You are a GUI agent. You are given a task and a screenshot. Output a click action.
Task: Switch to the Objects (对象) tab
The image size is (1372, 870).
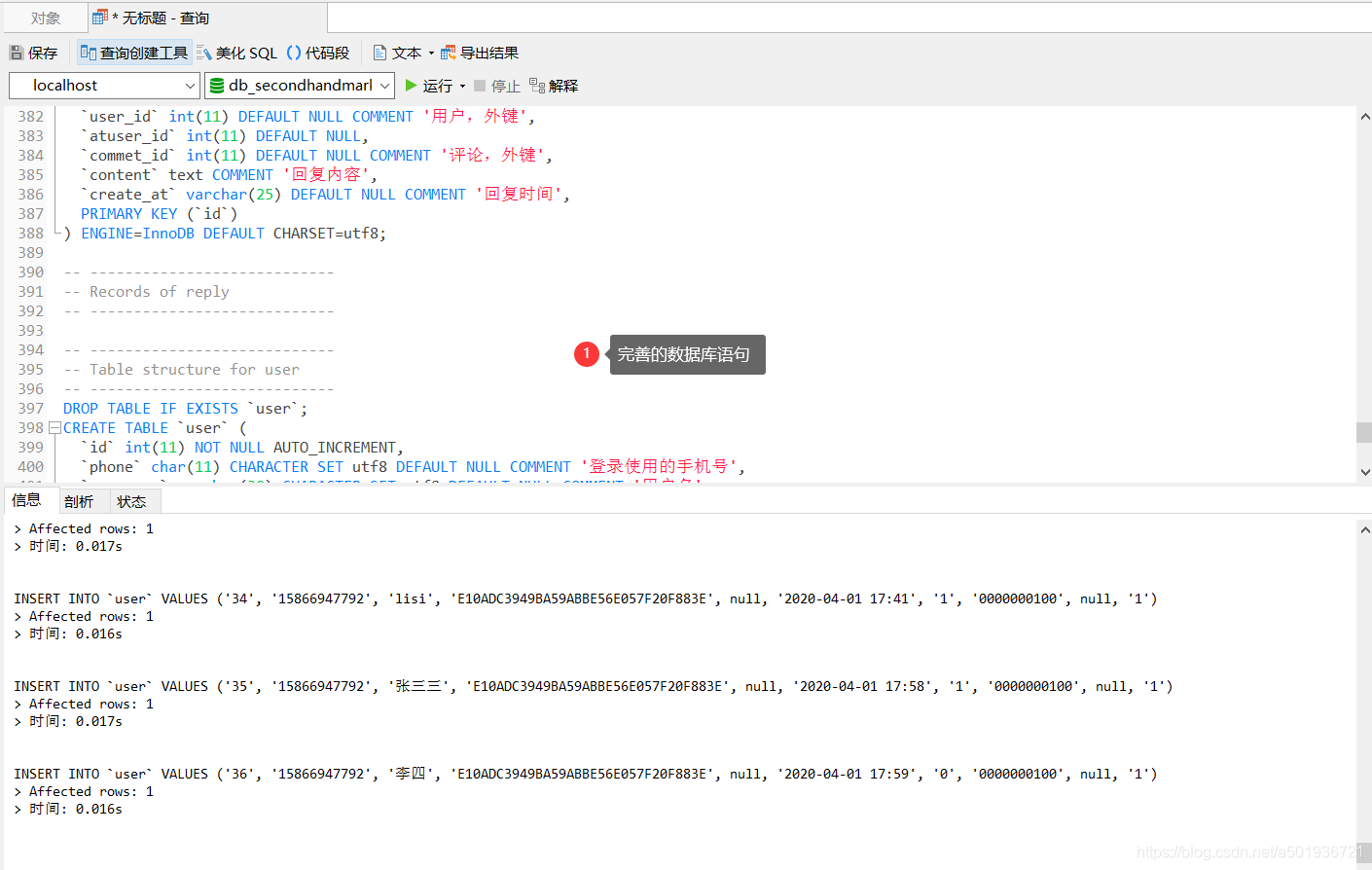[46, 18]
